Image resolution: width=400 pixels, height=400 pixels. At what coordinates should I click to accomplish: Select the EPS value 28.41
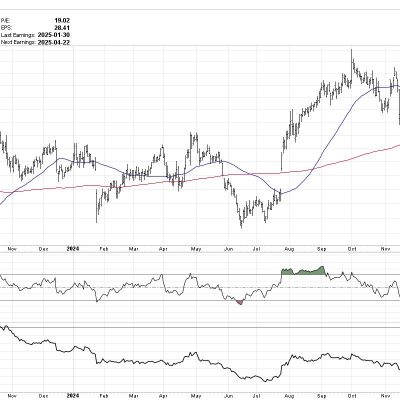point(62,28)
